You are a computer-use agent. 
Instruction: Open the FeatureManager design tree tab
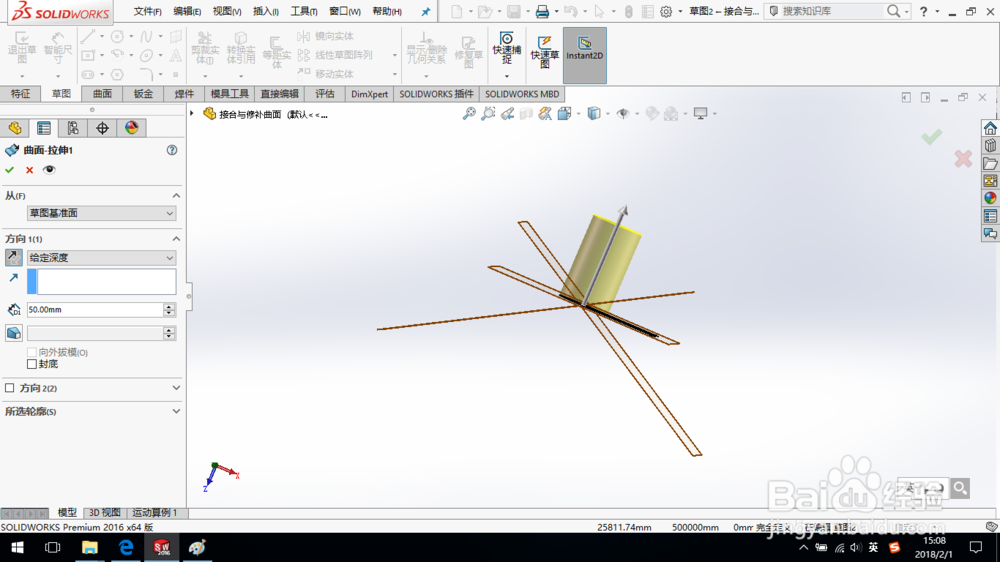click(x=15, y=128)
